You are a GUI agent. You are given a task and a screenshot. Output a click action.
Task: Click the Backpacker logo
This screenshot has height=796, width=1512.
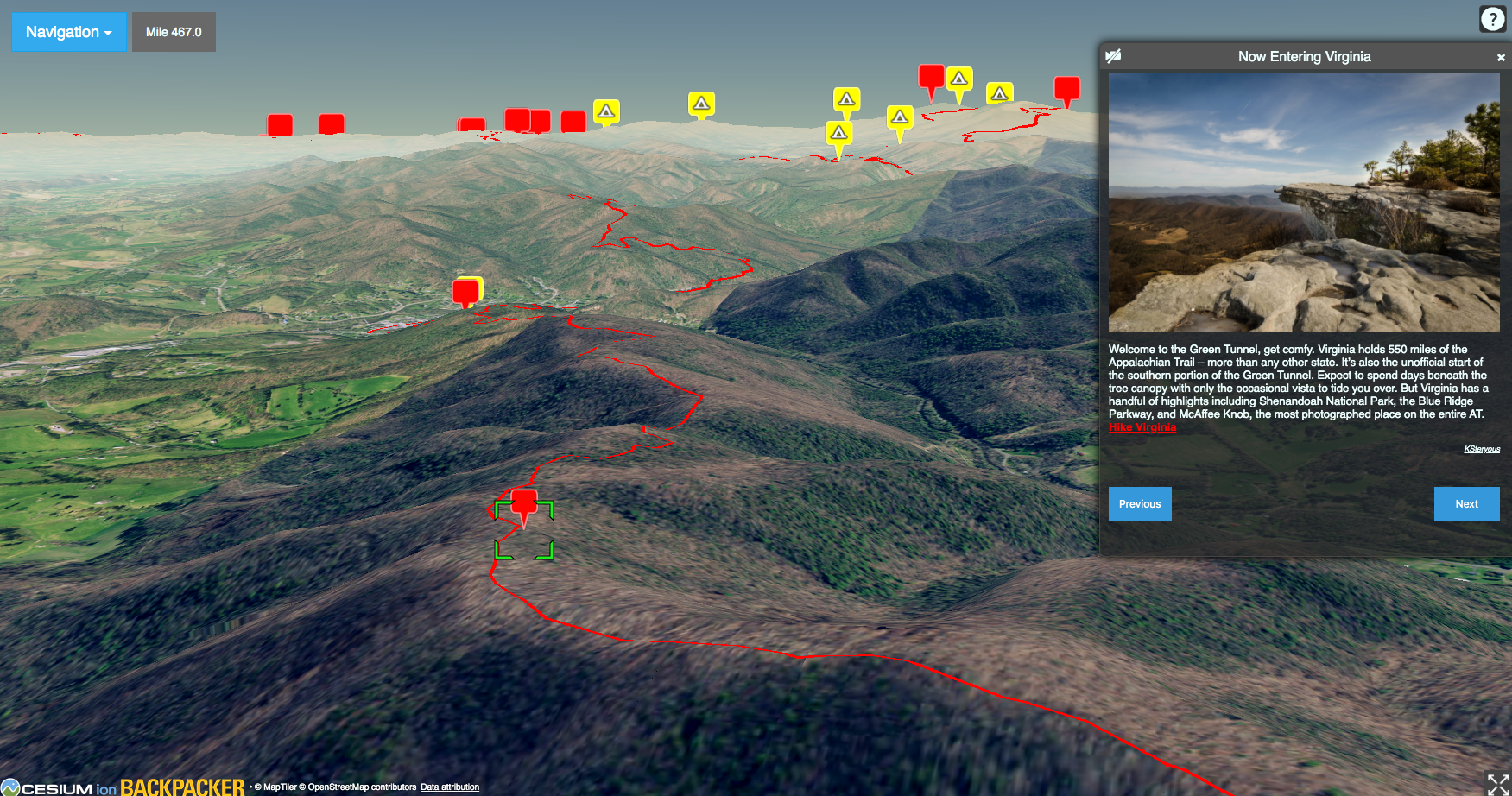181,787
